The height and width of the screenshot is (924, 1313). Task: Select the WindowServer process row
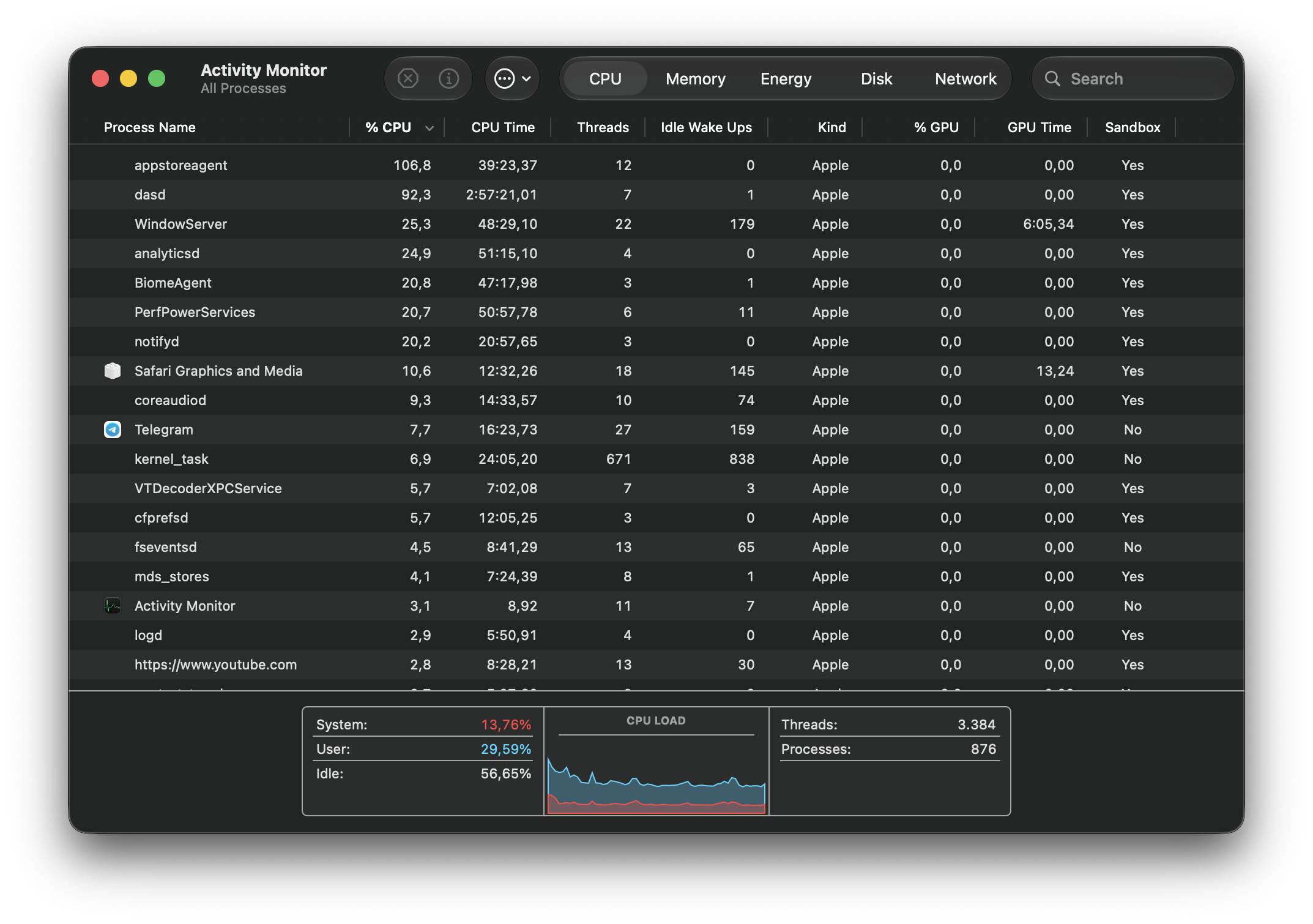click(x=656, y=224)
